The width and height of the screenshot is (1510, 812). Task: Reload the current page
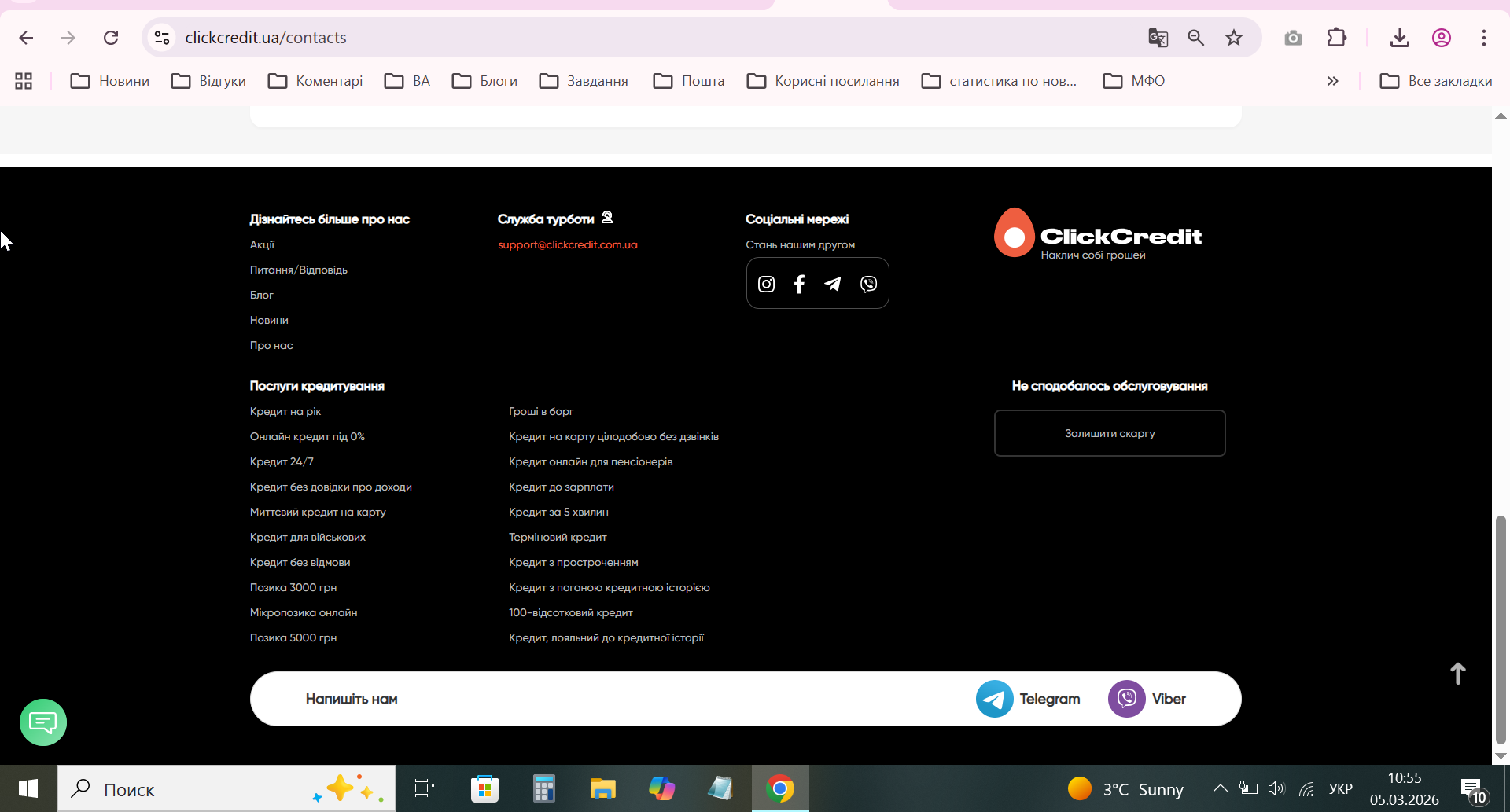(111, 38)
